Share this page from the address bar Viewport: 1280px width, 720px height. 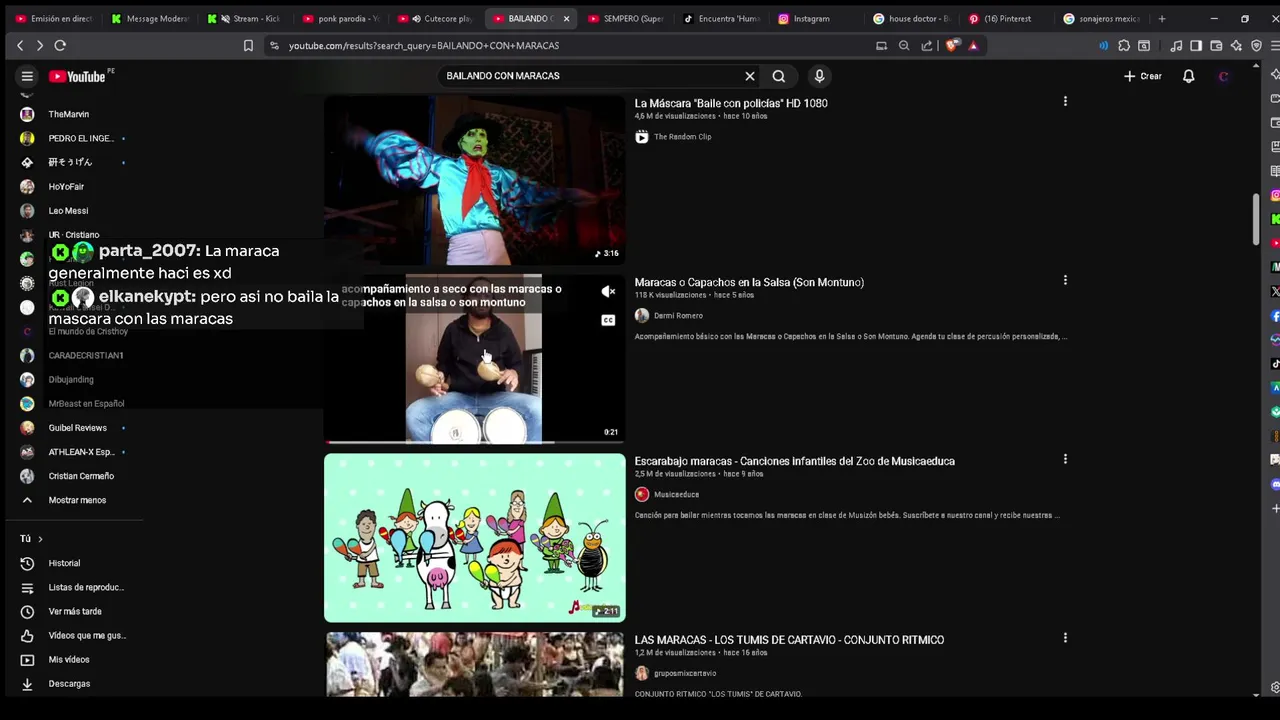coord(927,45)
